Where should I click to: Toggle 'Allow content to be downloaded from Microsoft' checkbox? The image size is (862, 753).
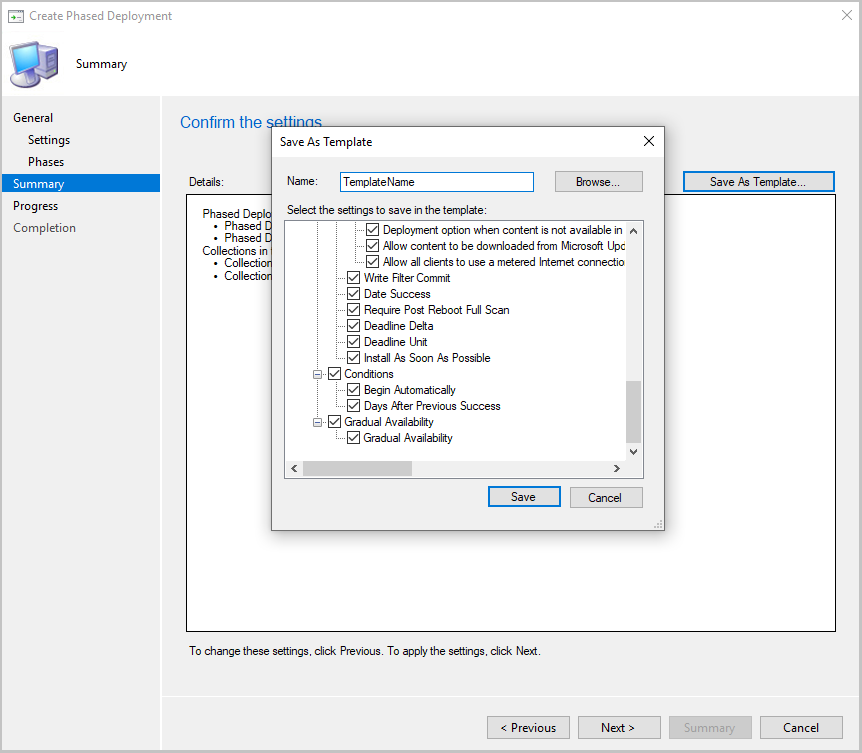373,246
